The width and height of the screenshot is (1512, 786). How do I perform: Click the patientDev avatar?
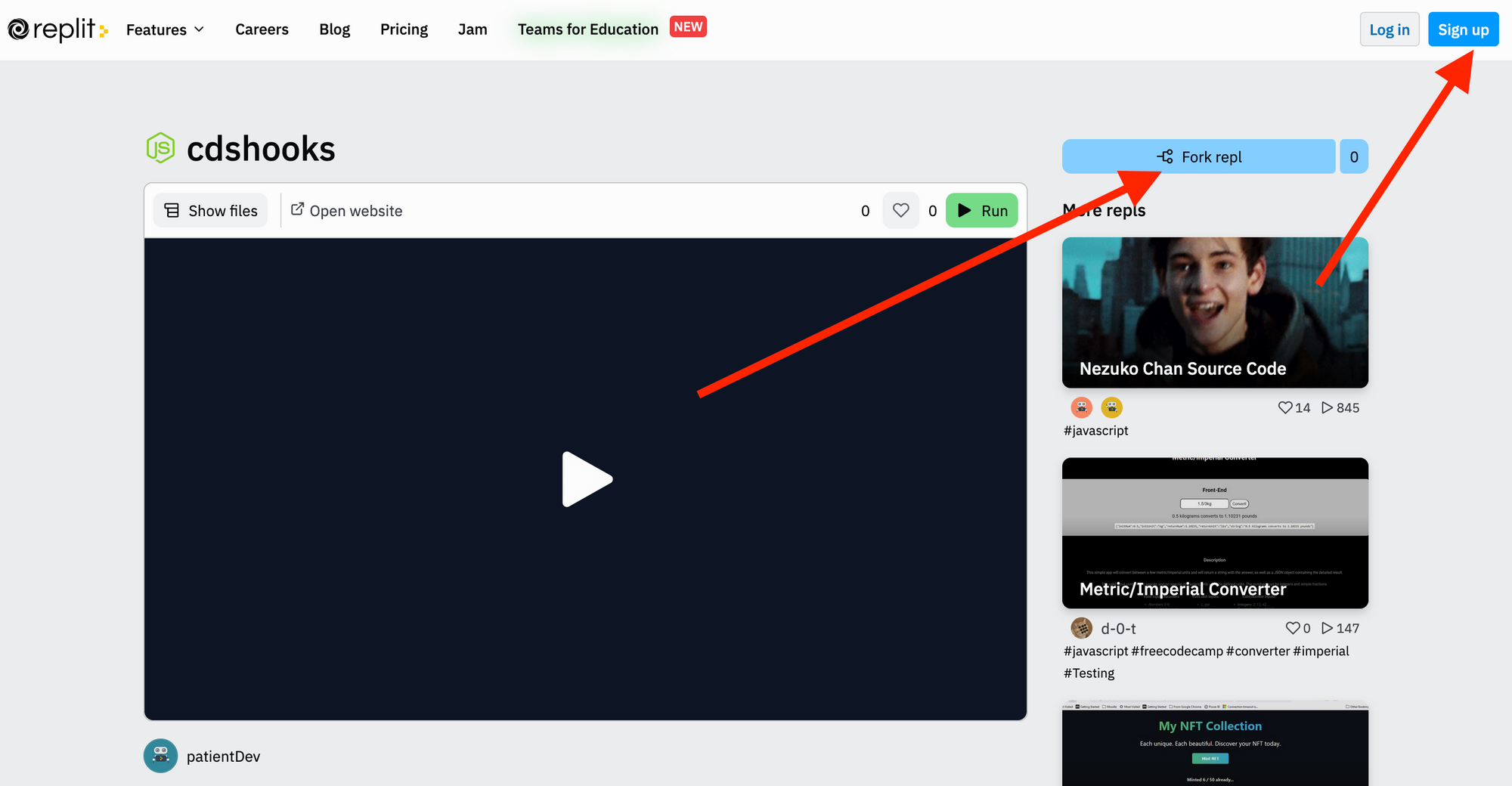coord(160,756)
